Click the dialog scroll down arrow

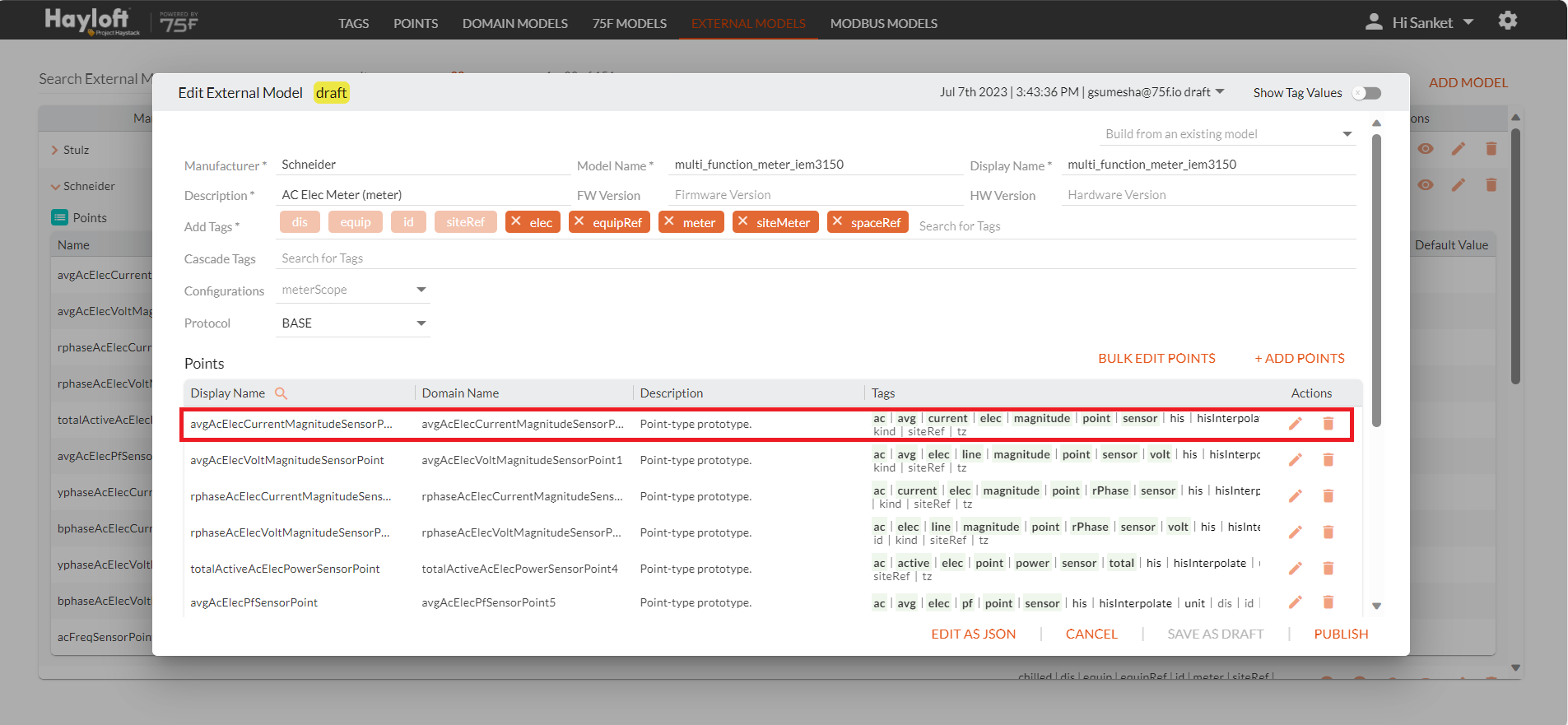click(x=1376, y=606)
